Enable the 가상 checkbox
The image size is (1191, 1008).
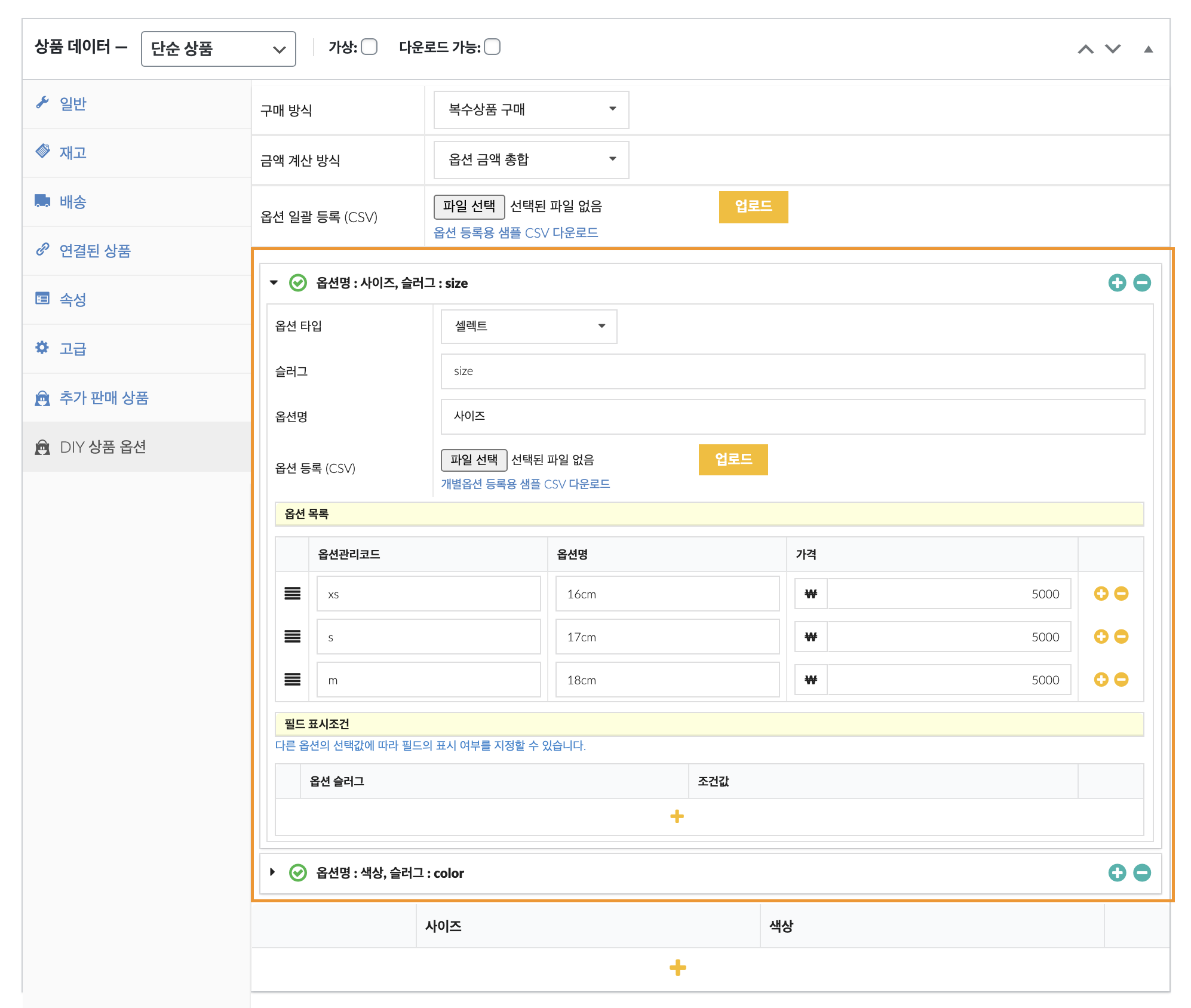coord(369,47)
